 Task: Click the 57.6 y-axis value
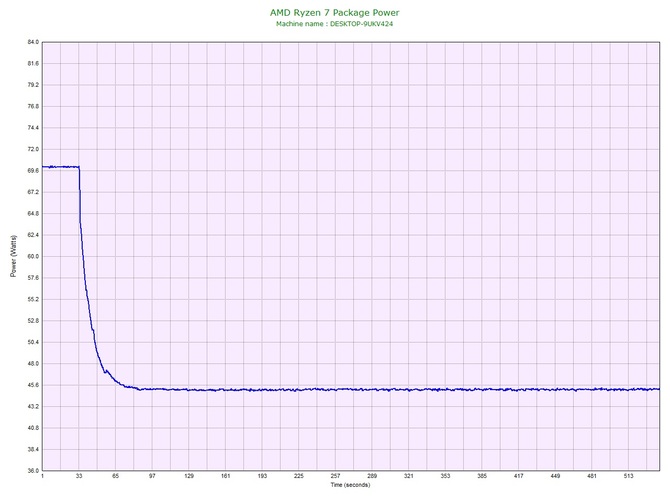click(x=33, y=278)
